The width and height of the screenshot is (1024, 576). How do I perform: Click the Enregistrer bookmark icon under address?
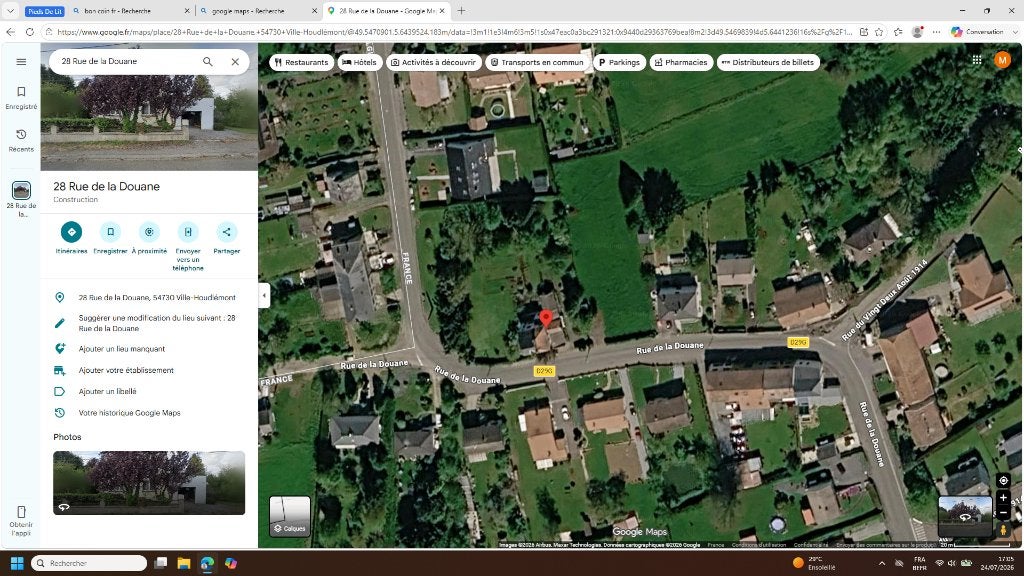pos(110,232)
